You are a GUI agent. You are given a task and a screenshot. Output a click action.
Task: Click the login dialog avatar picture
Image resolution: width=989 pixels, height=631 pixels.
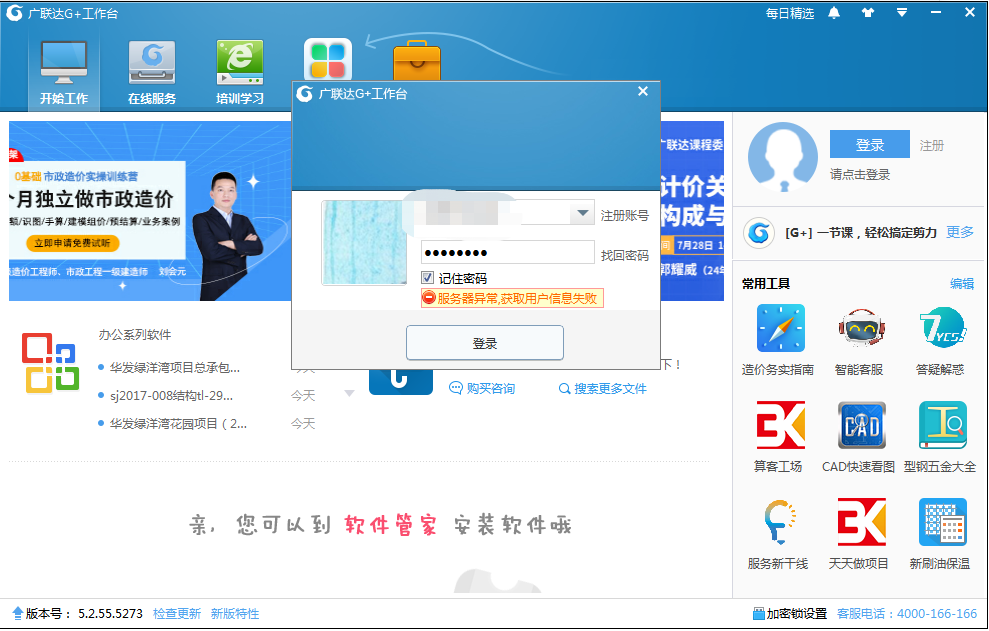[364, 243]
